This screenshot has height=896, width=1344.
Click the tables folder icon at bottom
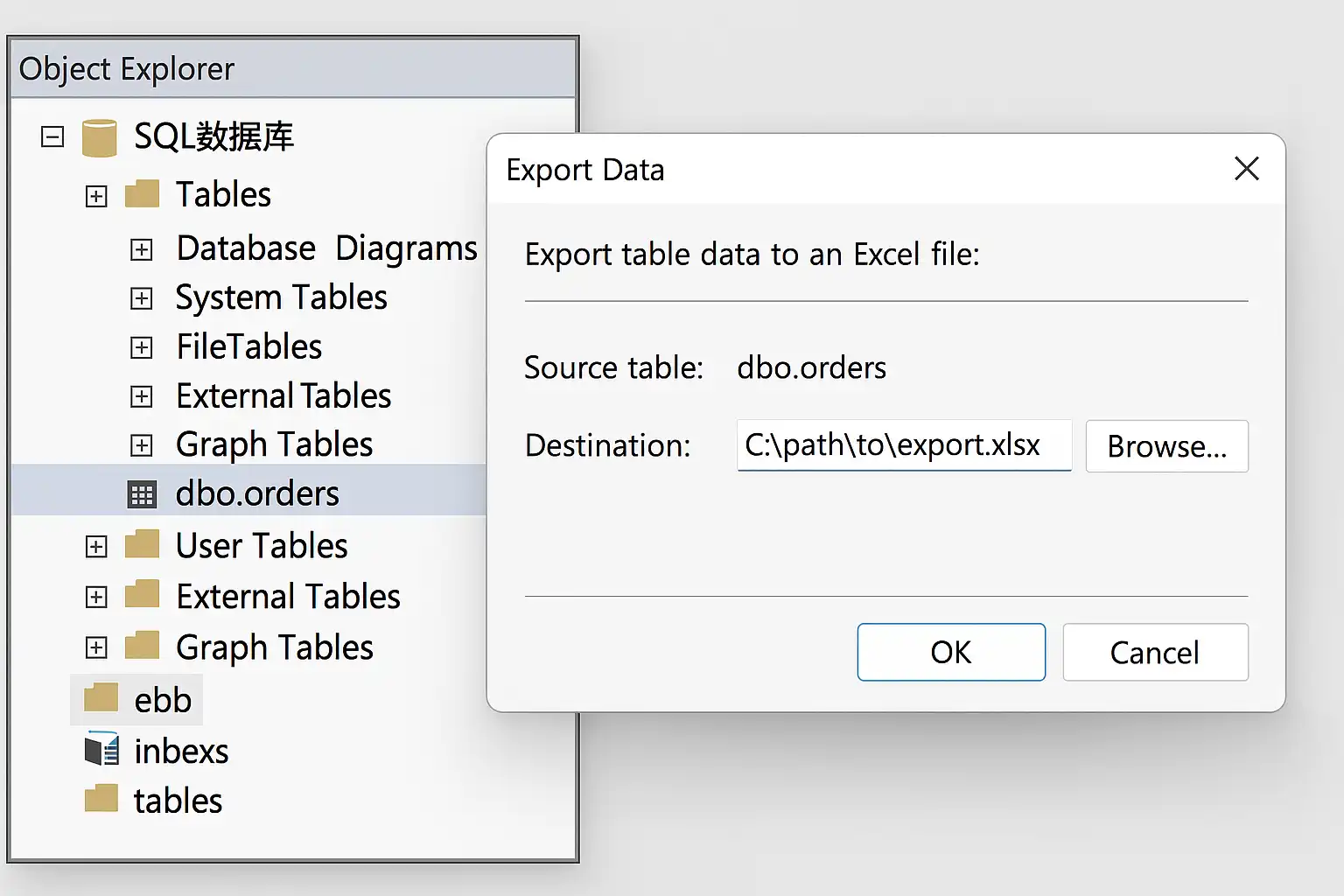[x=101, y=799]
